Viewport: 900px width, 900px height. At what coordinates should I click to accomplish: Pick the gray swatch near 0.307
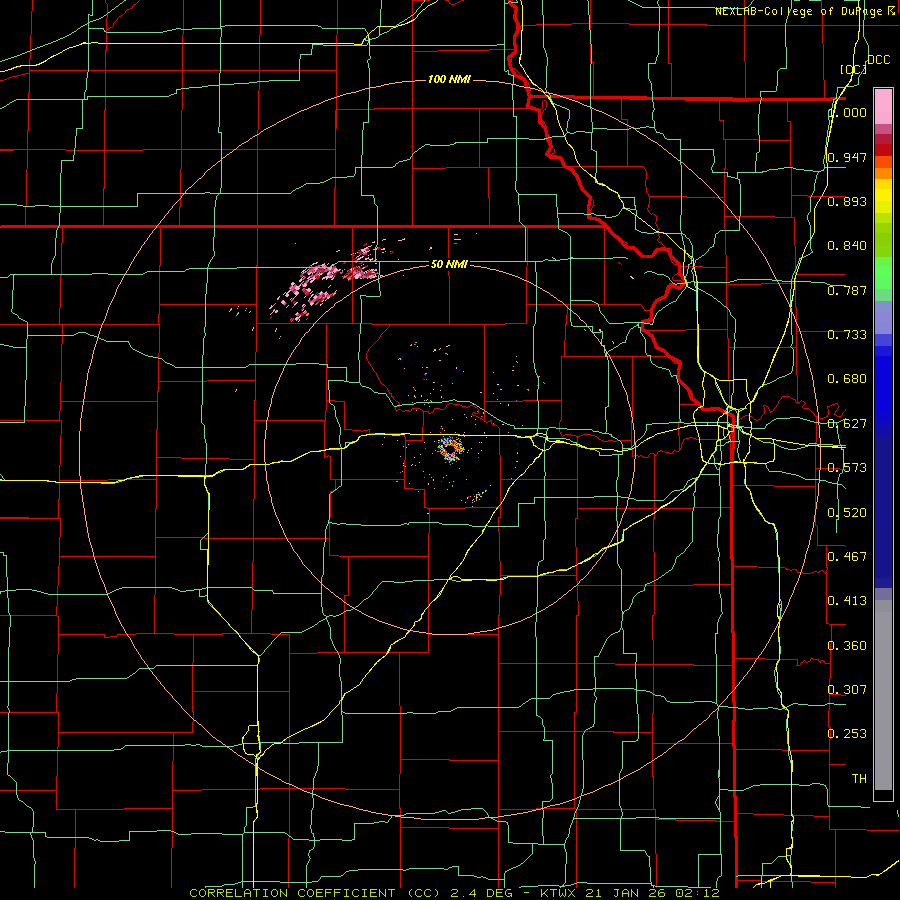(x=883, y=695)
